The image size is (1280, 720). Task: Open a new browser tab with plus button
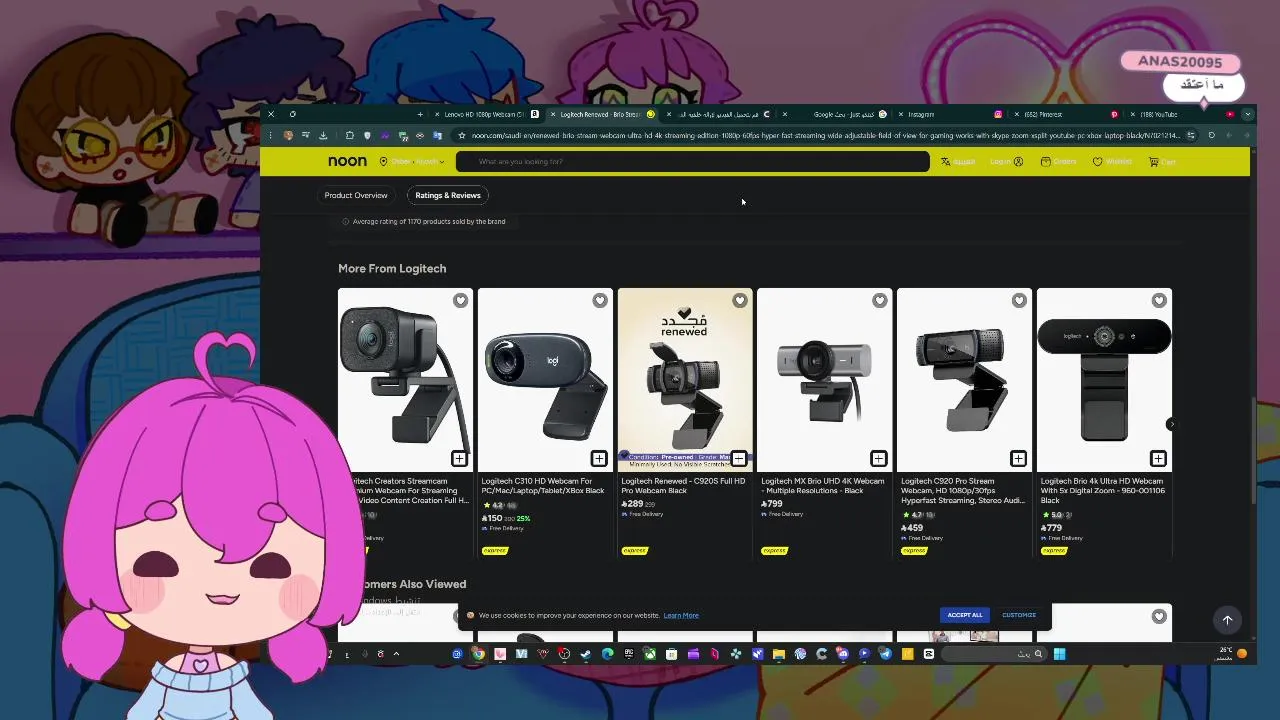(420, 114)
